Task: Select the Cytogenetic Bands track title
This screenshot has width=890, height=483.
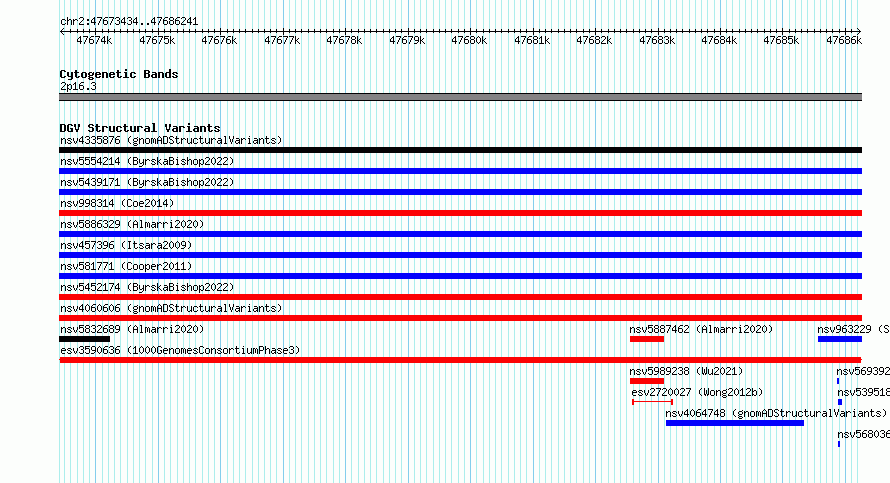Action: [119, 74]
